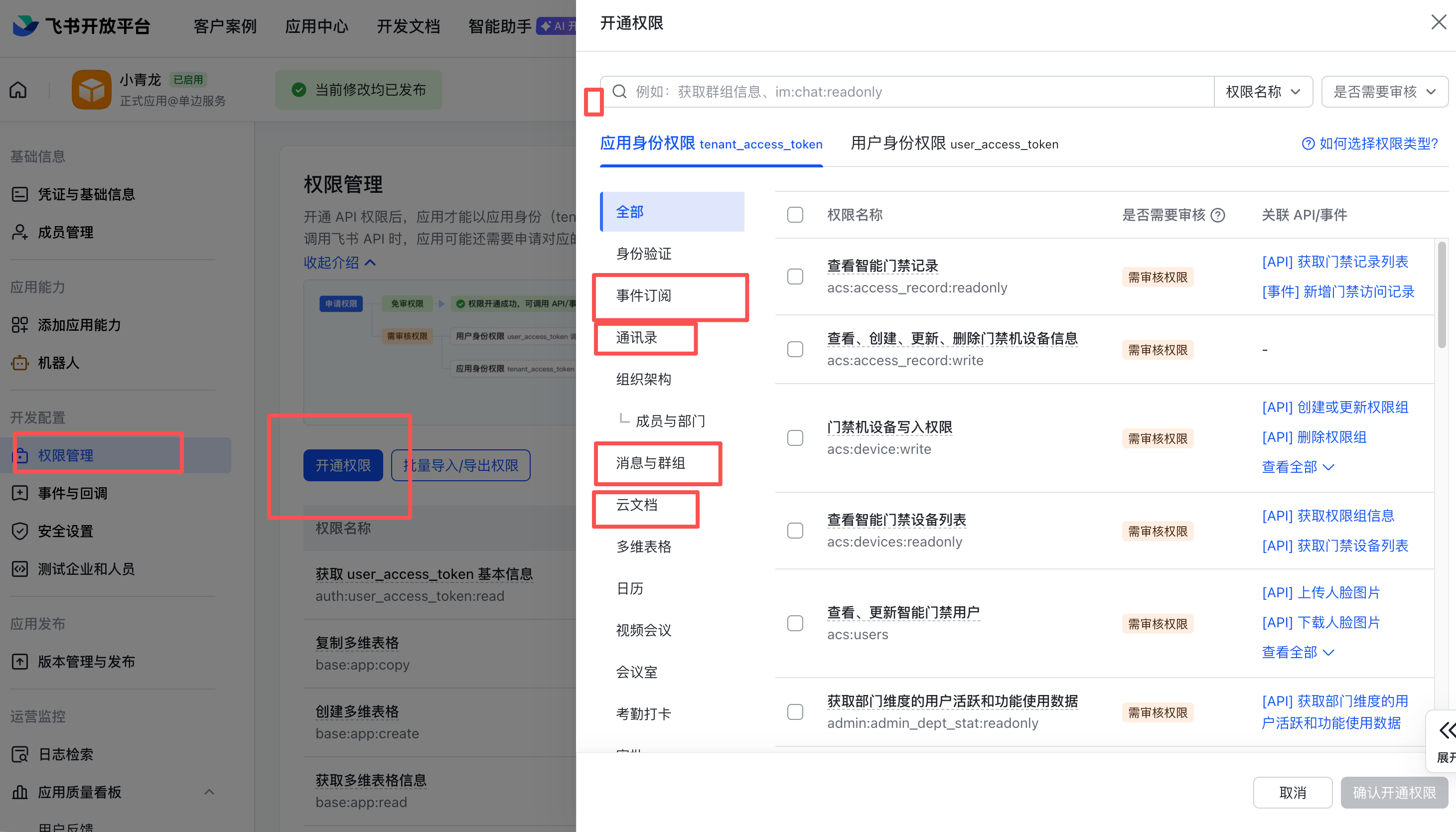Click help icon next to 是否需要审核

1218,215
